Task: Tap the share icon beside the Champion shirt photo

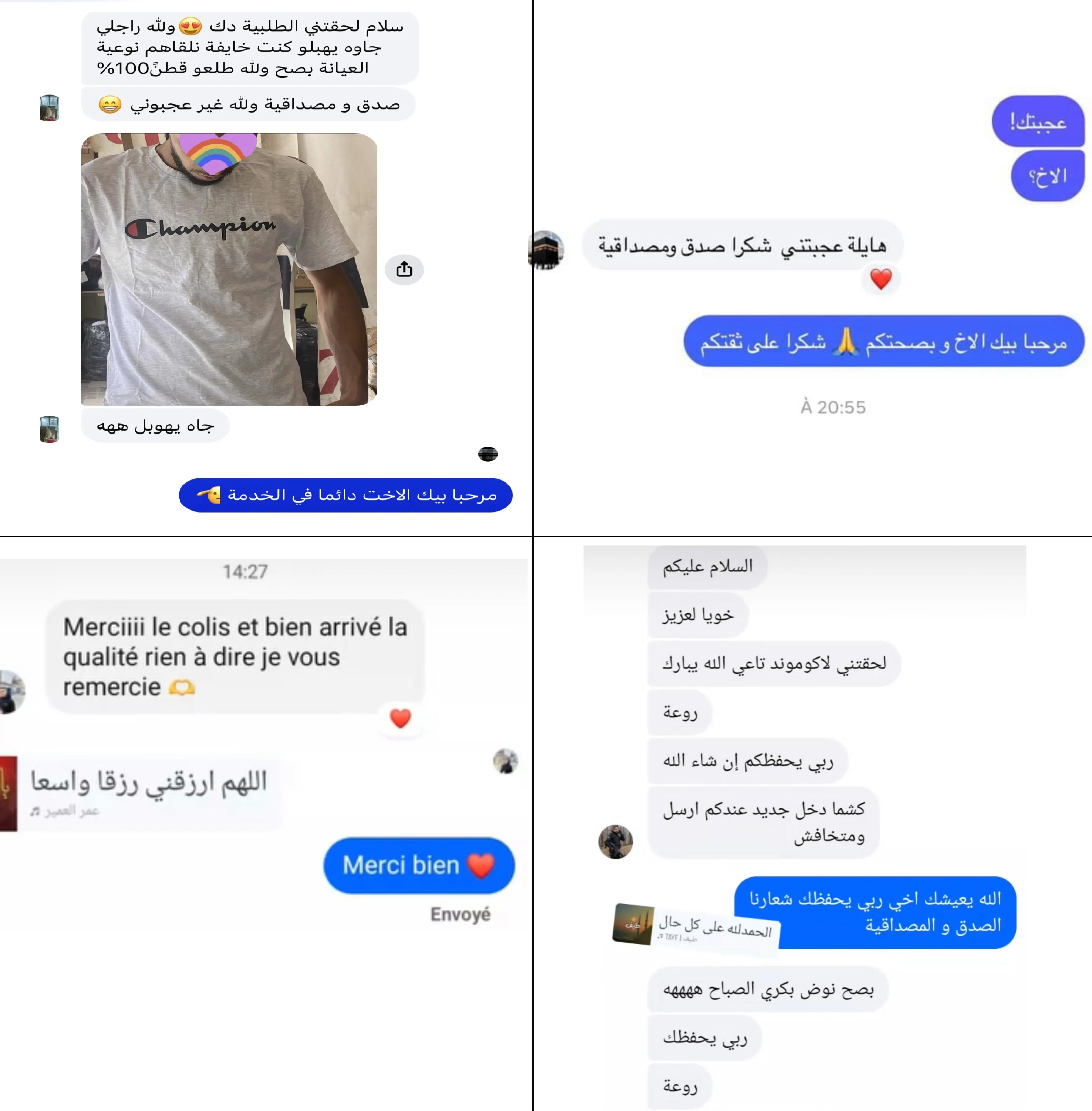Action: pos(404,269)
